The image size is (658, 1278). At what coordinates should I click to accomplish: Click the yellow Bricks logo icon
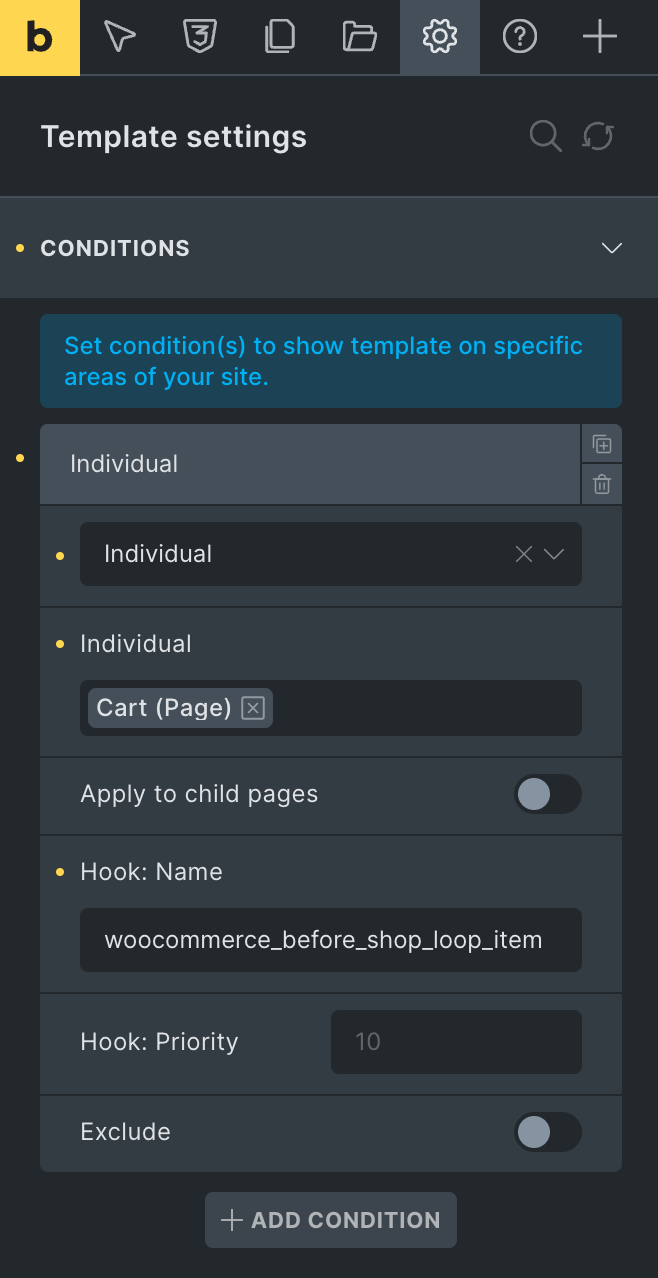click(x=40, y=38)
